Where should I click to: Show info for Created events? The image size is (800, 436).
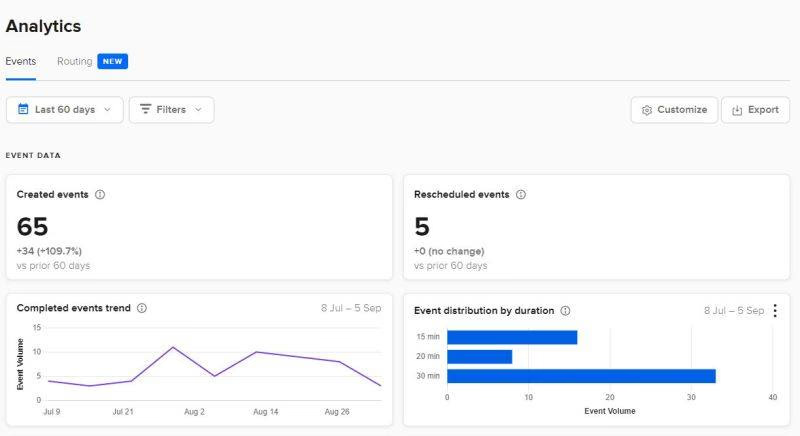pyautogui.click(x=100, y=194)
